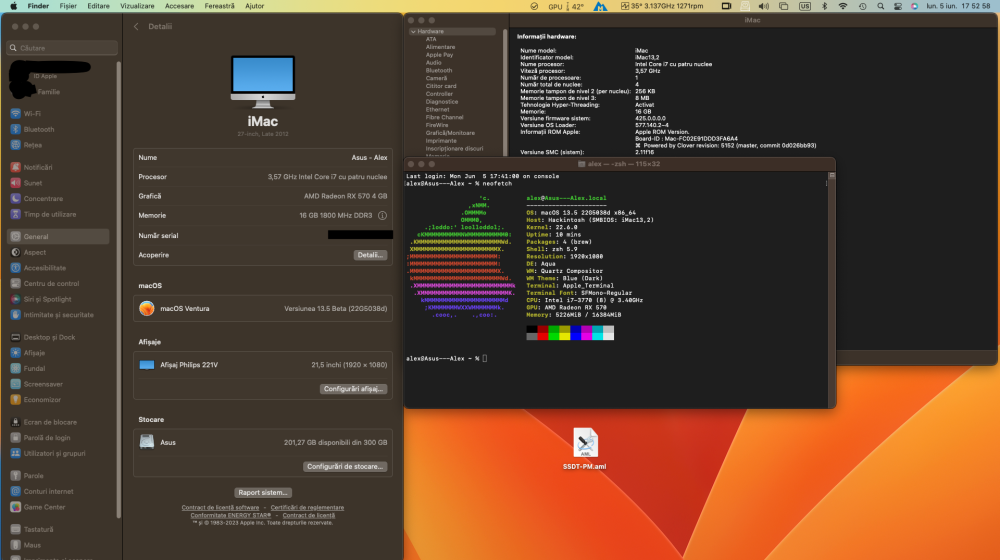Open Vizualizare menu
The image size is (1000, 560).
pyautogui.click(x=137, y=6)
